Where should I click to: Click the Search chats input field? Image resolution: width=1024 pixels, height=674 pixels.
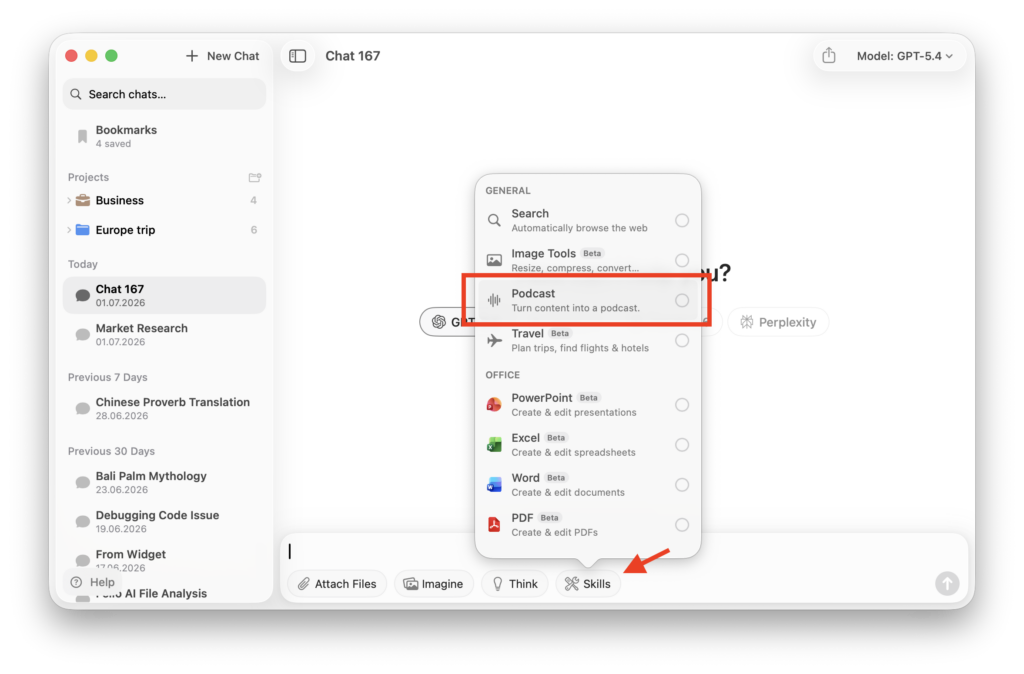[165, 94]
